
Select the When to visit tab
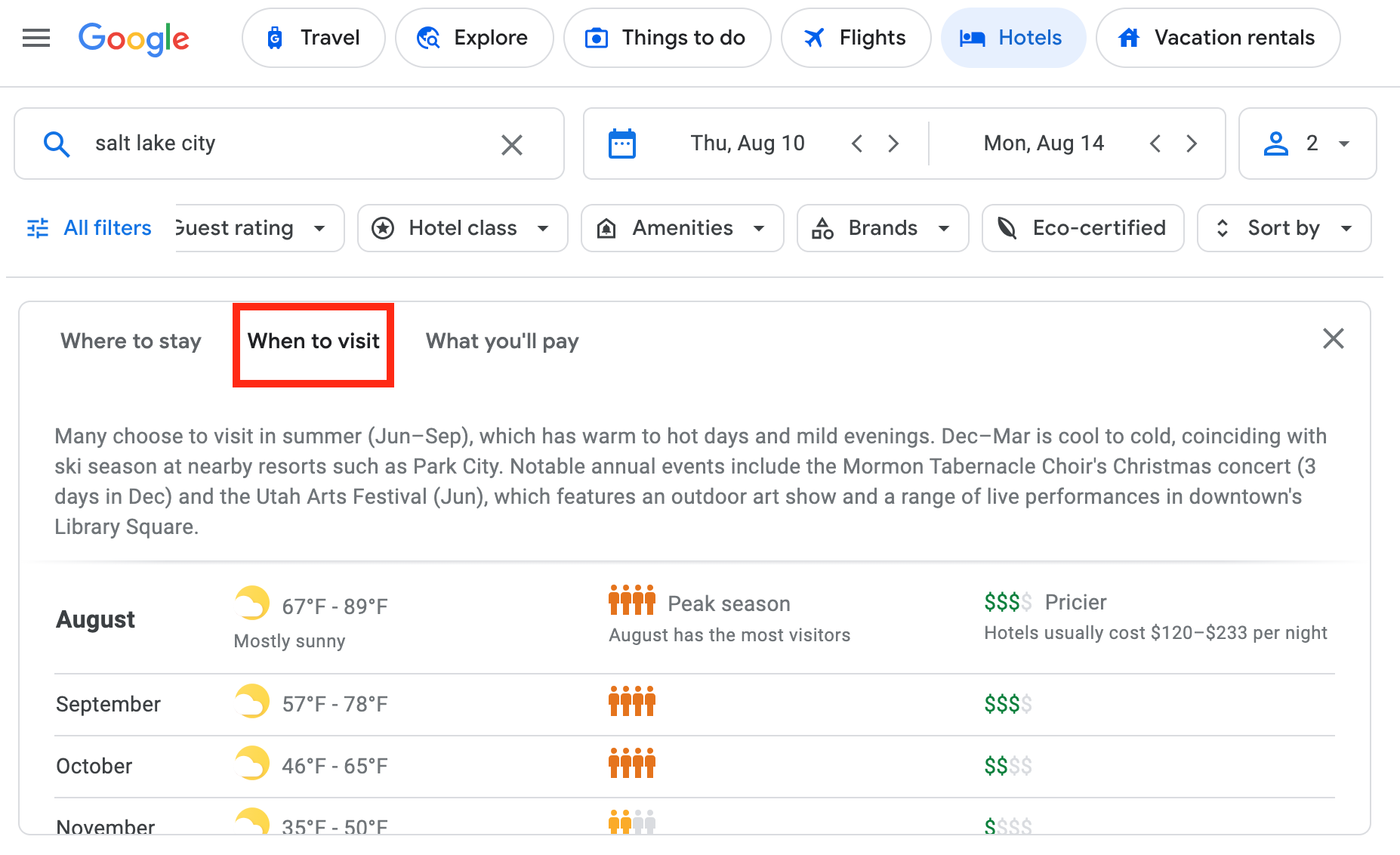pyautogui.click(x=313, y=341)
